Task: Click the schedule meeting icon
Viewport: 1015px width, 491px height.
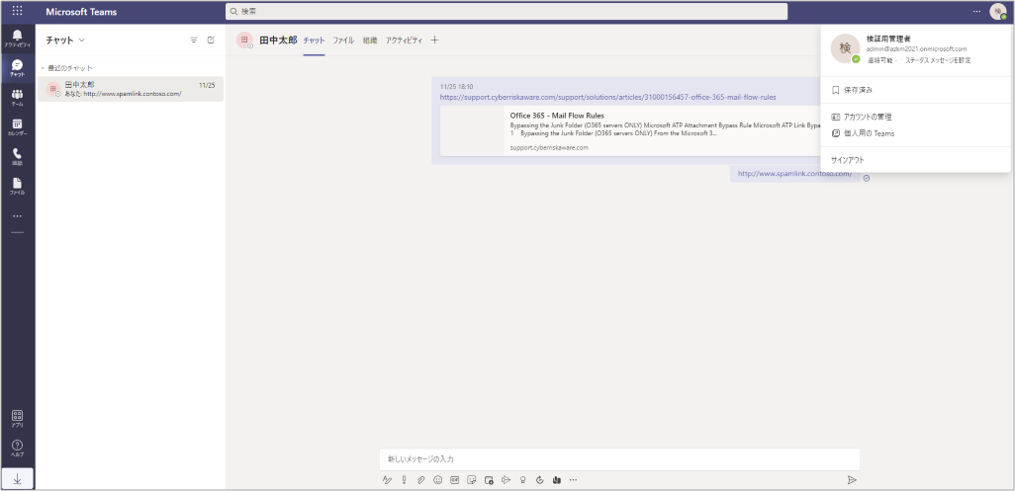Action: pos(489,480)
